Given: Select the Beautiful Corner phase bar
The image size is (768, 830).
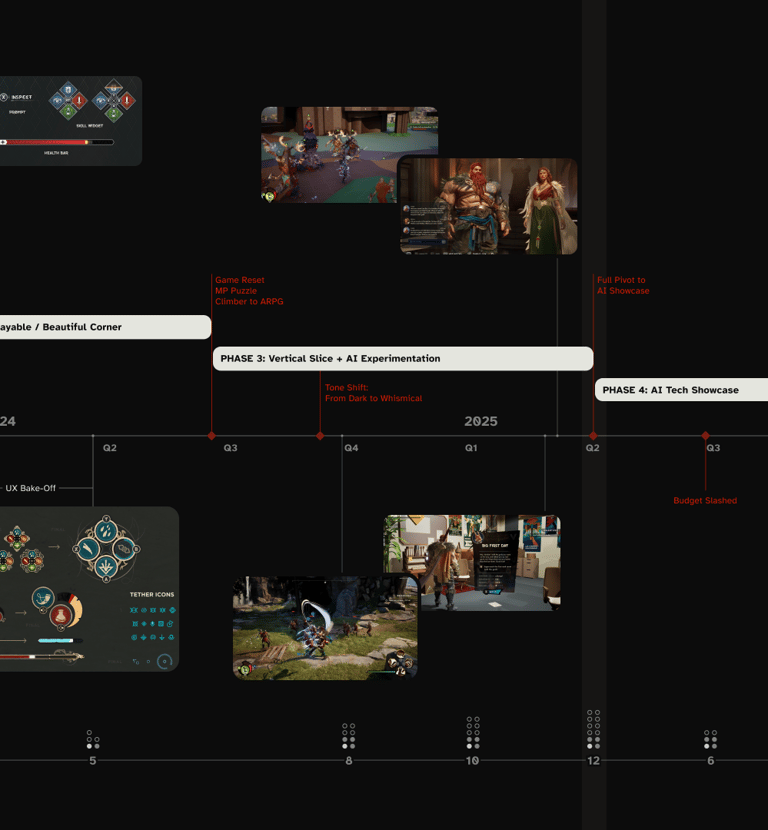Looking at the screenshot, I should coord(105,327).
